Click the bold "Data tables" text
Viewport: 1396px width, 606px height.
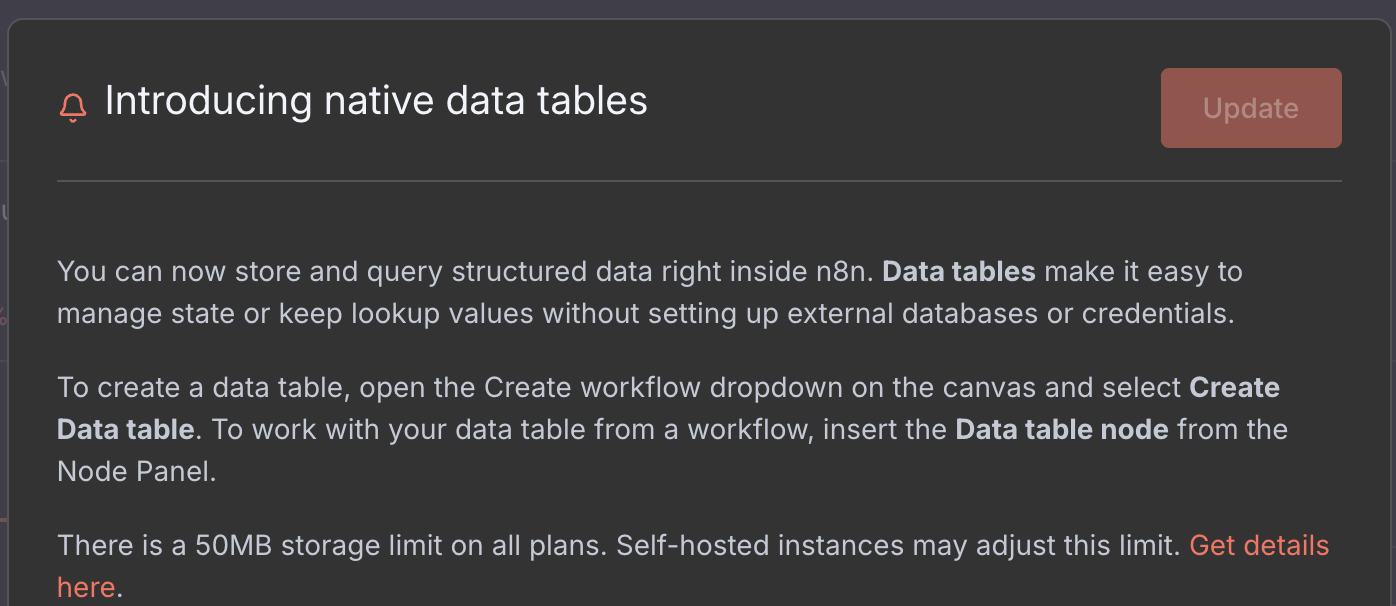tap(958, 272)
